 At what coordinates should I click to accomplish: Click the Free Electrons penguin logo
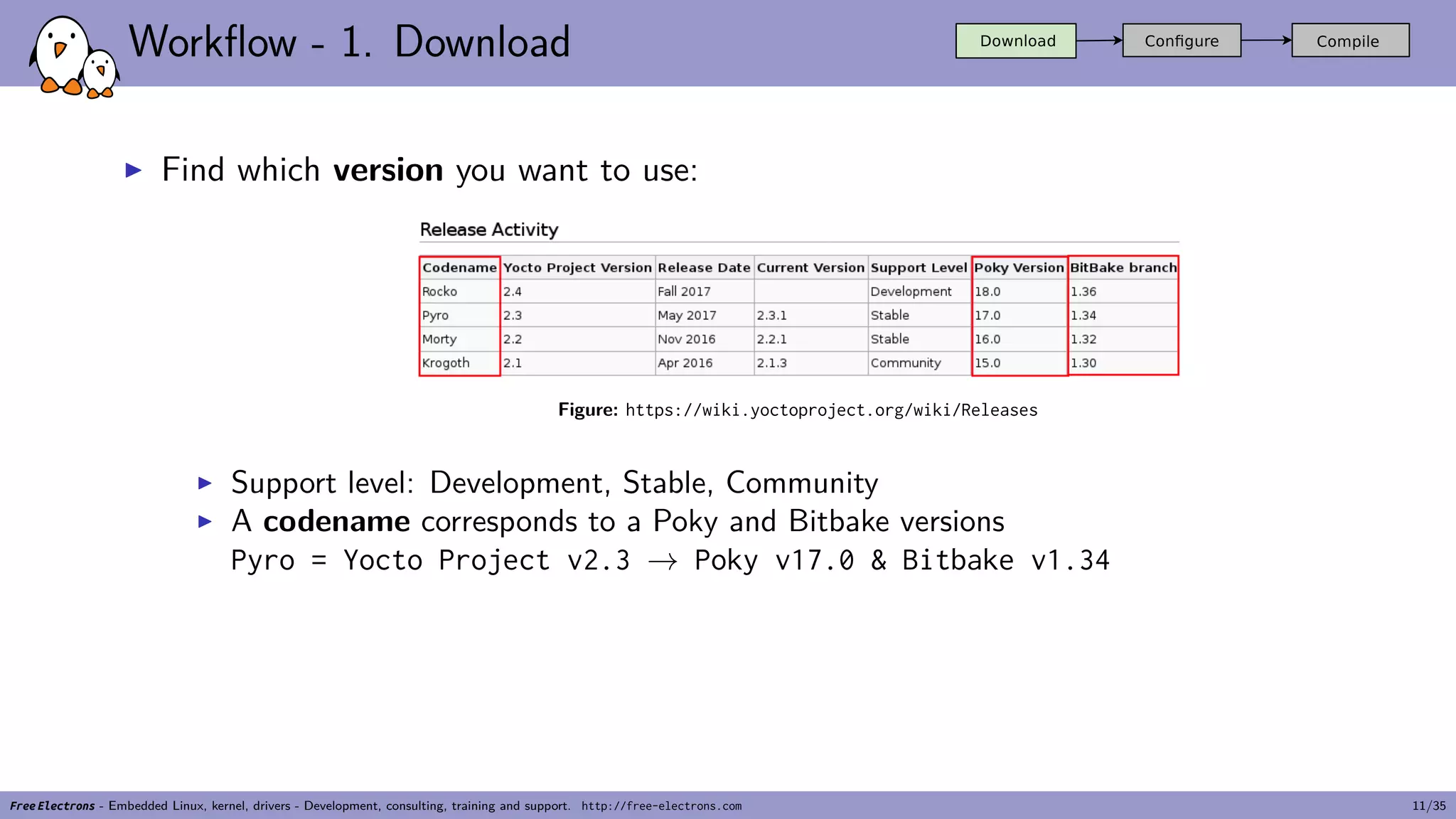pyautogui.click(x=74, y=57)
